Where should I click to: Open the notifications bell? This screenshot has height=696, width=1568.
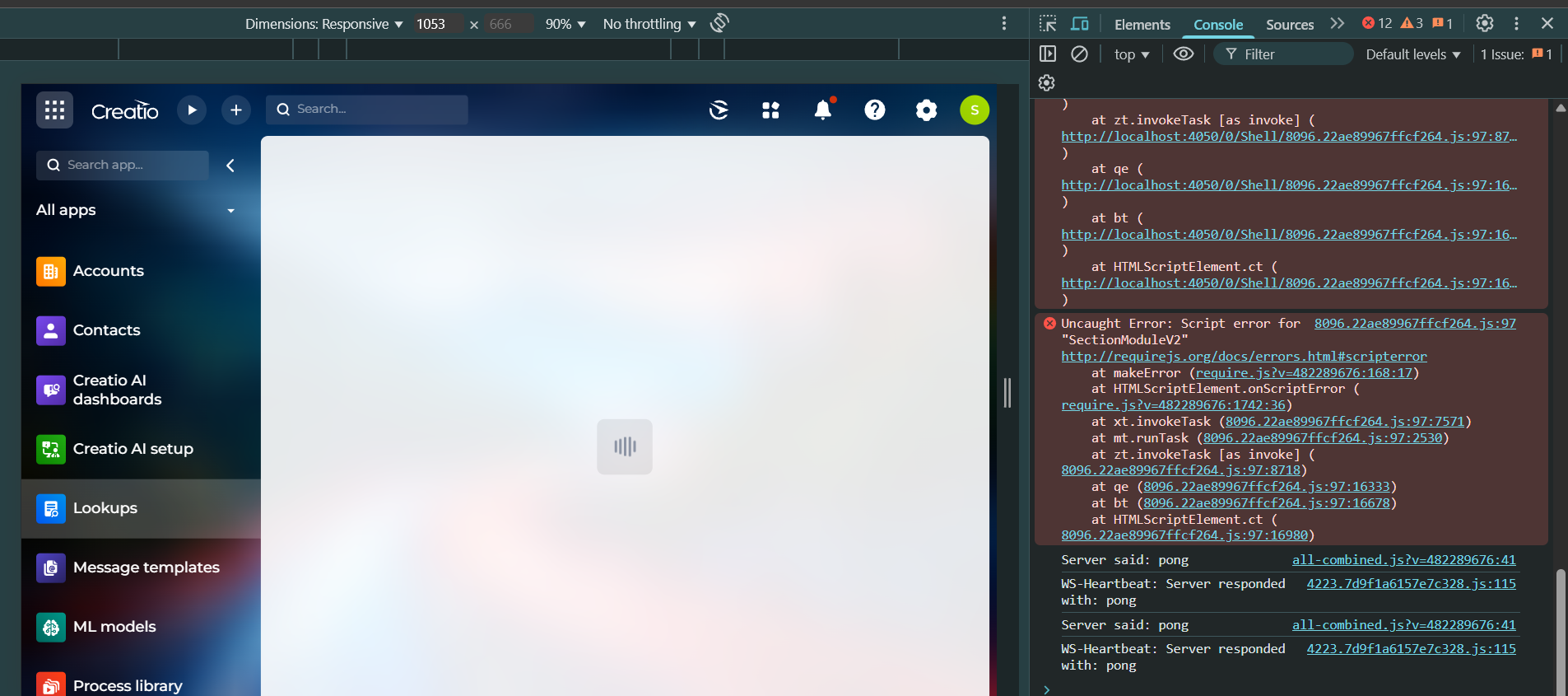point(822,110)
